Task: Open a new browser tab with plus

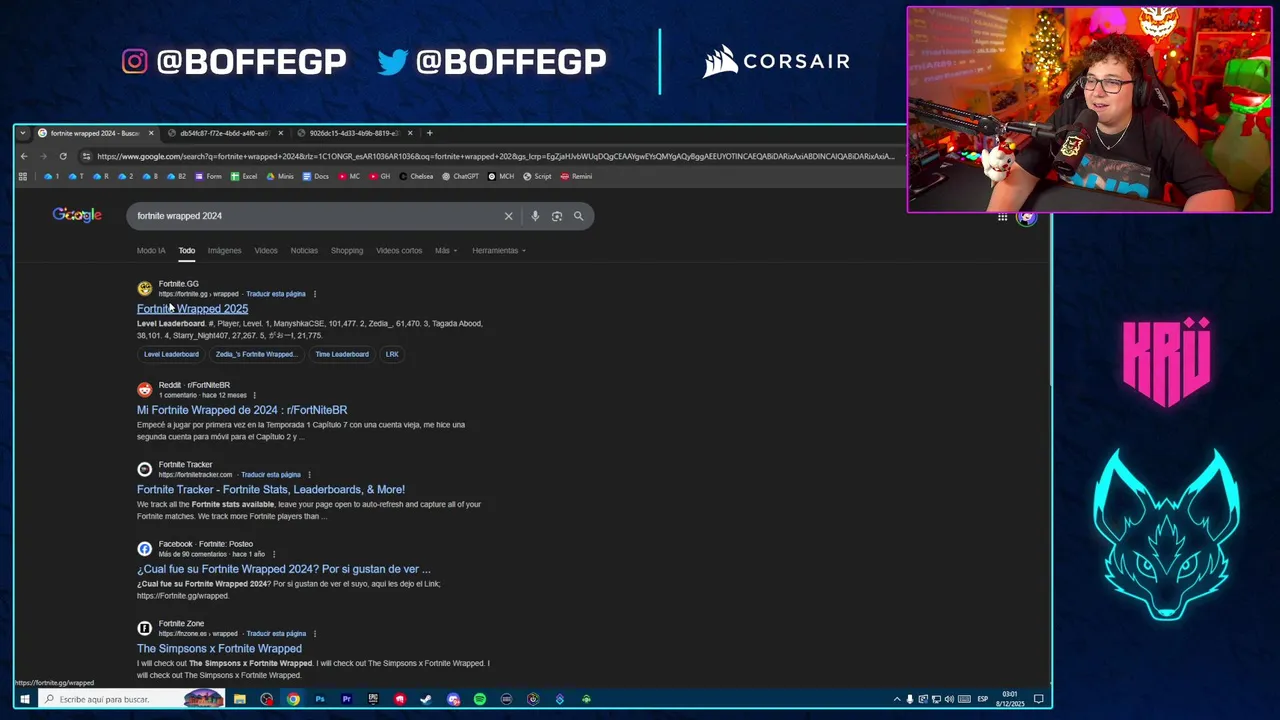Action: click(429, 133)
